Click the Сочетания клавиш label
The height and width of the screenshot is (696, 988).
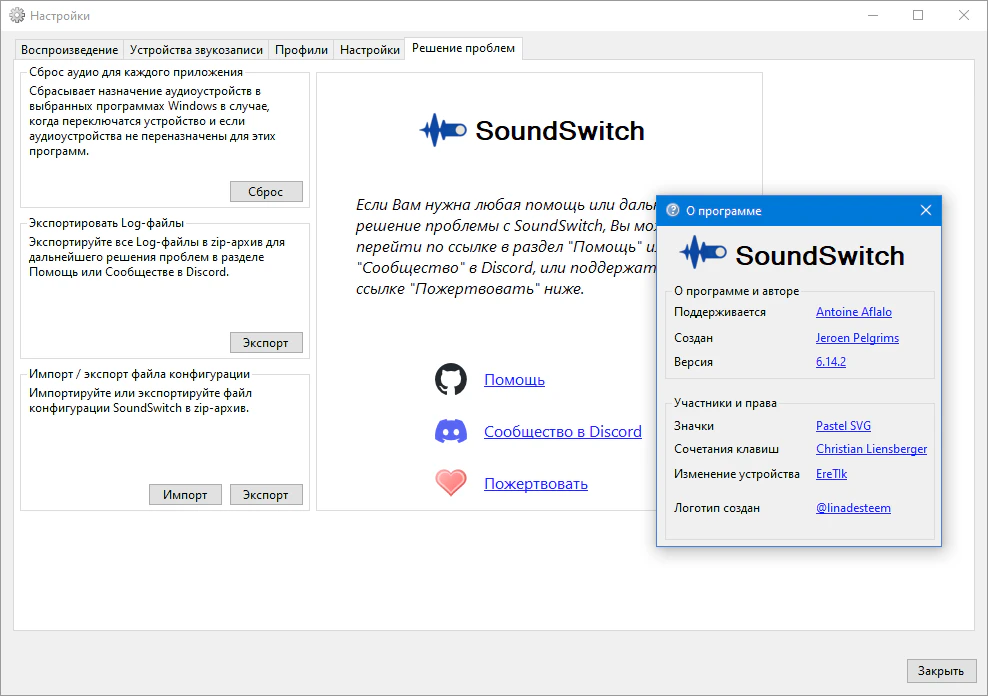point(726,449)
